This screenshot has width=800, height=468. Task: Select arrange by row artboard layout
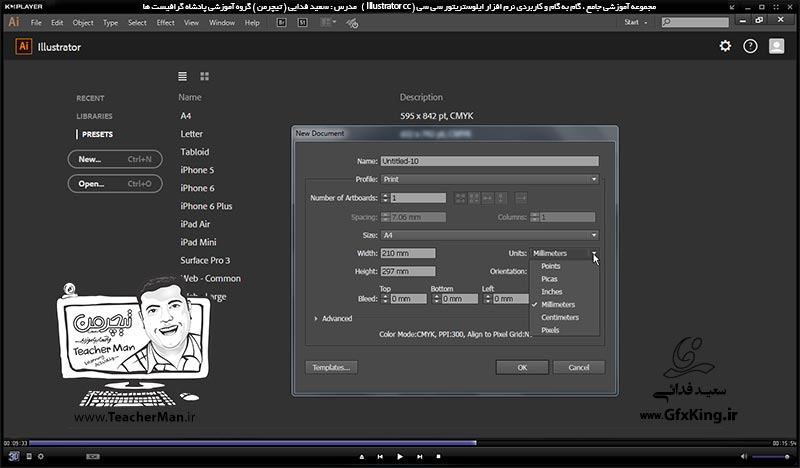tap(488, 198)
